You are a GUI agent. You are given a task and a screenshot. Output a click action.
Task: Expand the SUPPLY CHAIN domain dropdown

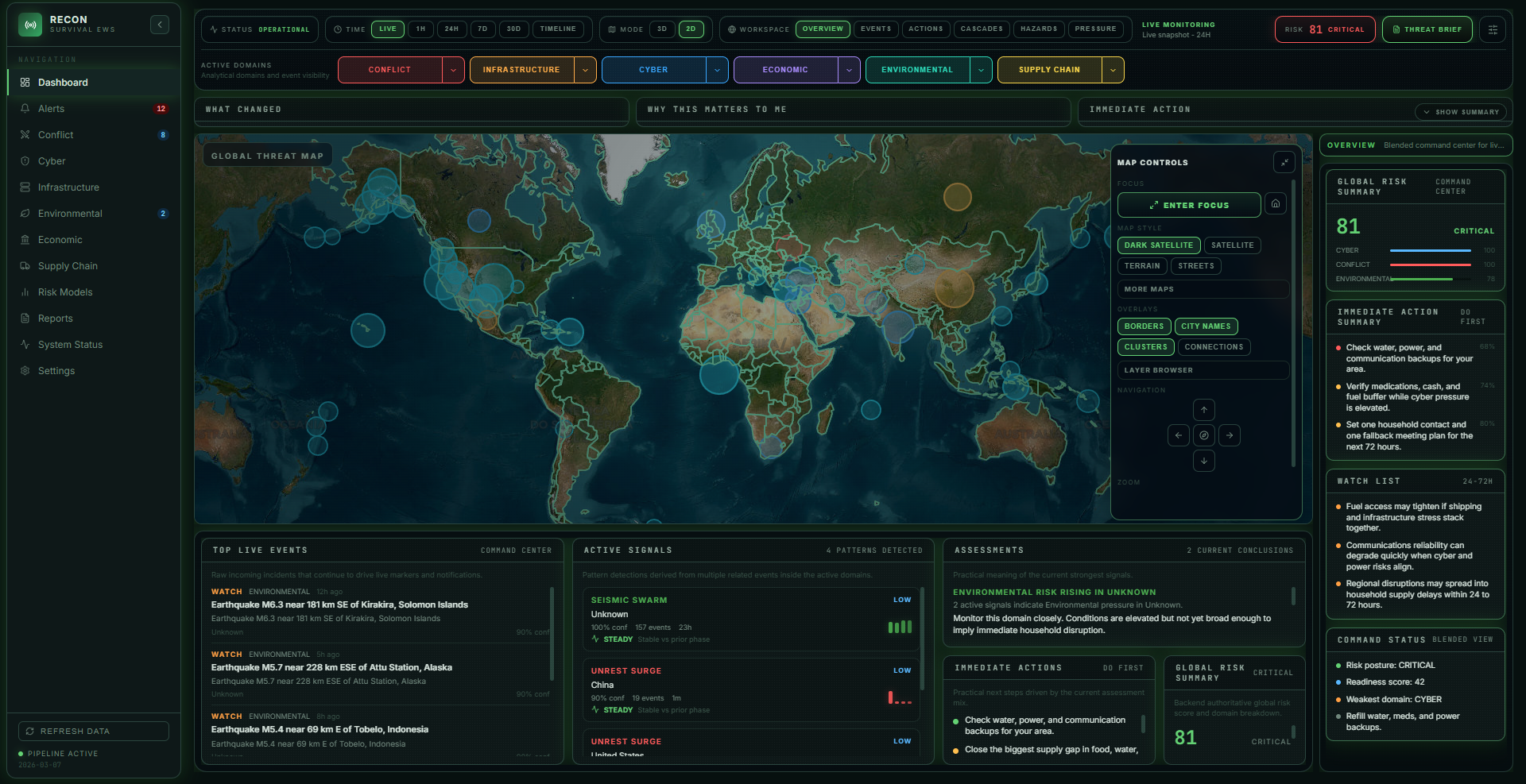1113,69
